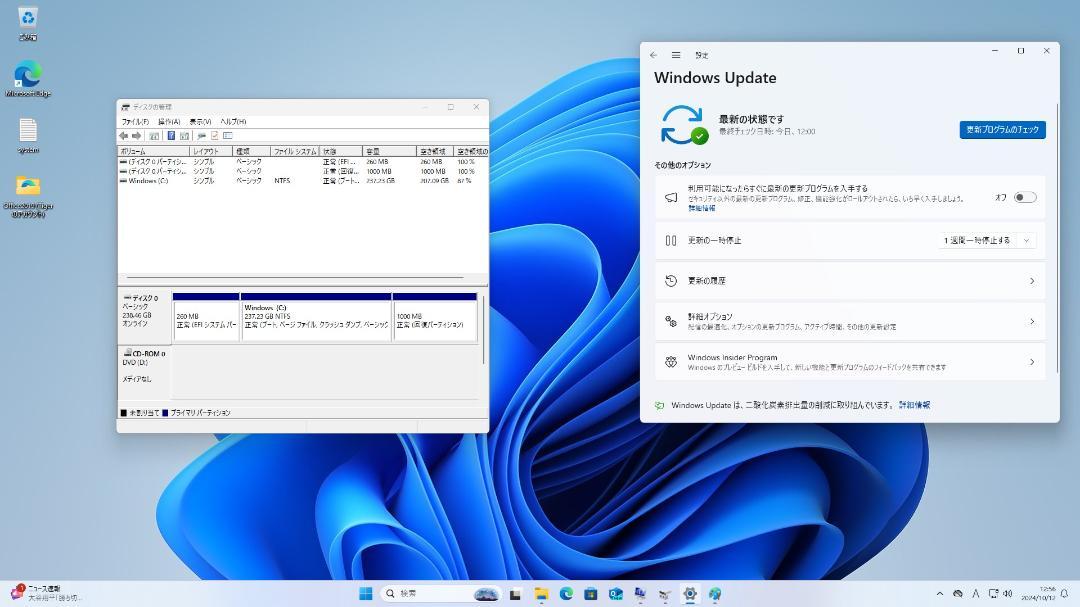The image size is (1080, 607).
Task: Click the blue Help icon in Disk Management toolbar
Action: tap(172, 136)
